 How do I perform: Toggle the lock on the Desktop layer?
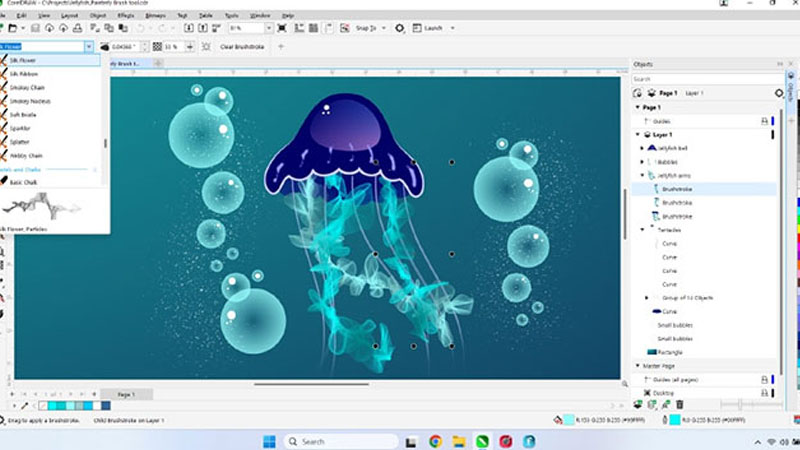click(x=765, y=393)
